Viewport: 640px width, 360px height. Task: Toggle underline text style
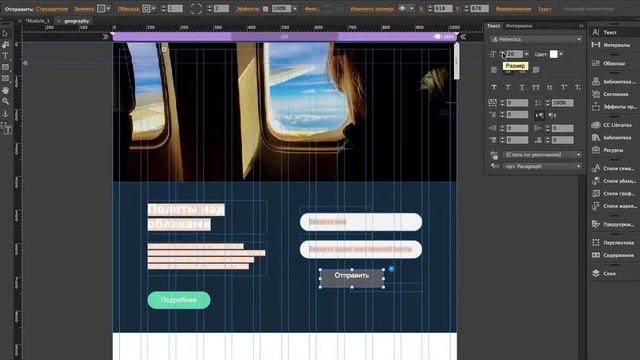[x=522, y=87]
